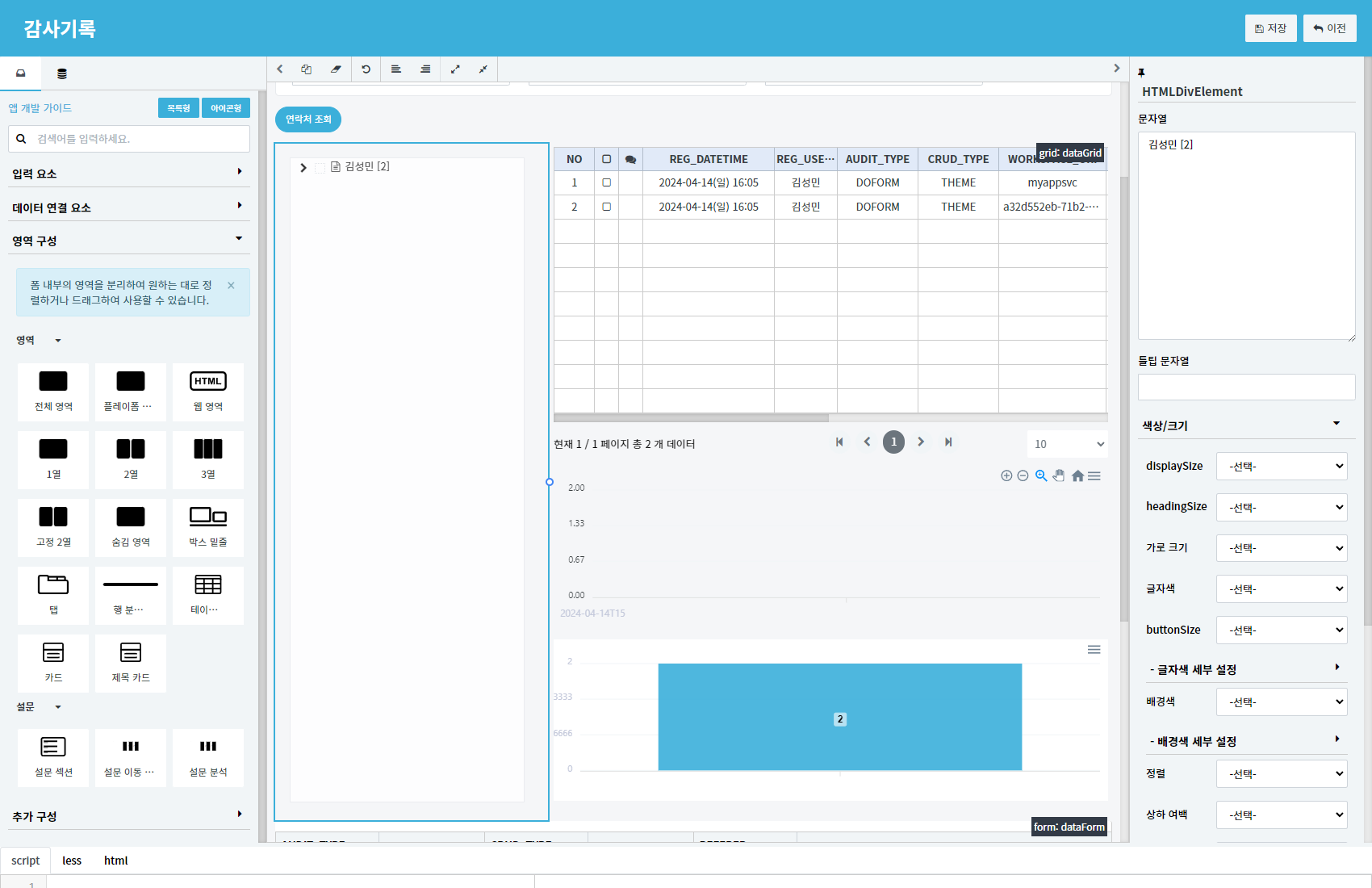Click the chart pan hand icon
The width and height of the screenshot is (1372, 888).
point(1059,476)
